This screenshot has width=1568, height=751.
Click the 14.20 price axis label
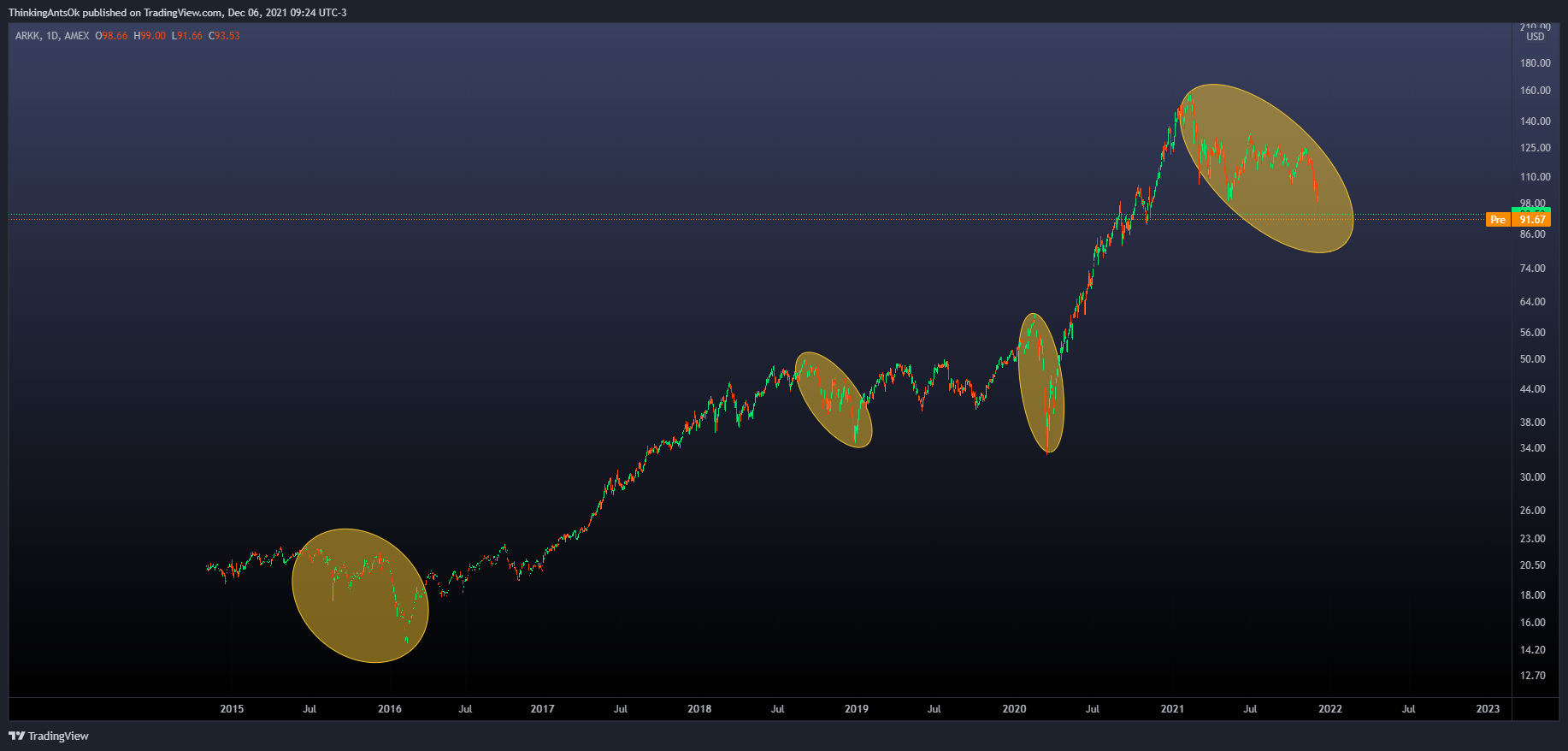1533,650
